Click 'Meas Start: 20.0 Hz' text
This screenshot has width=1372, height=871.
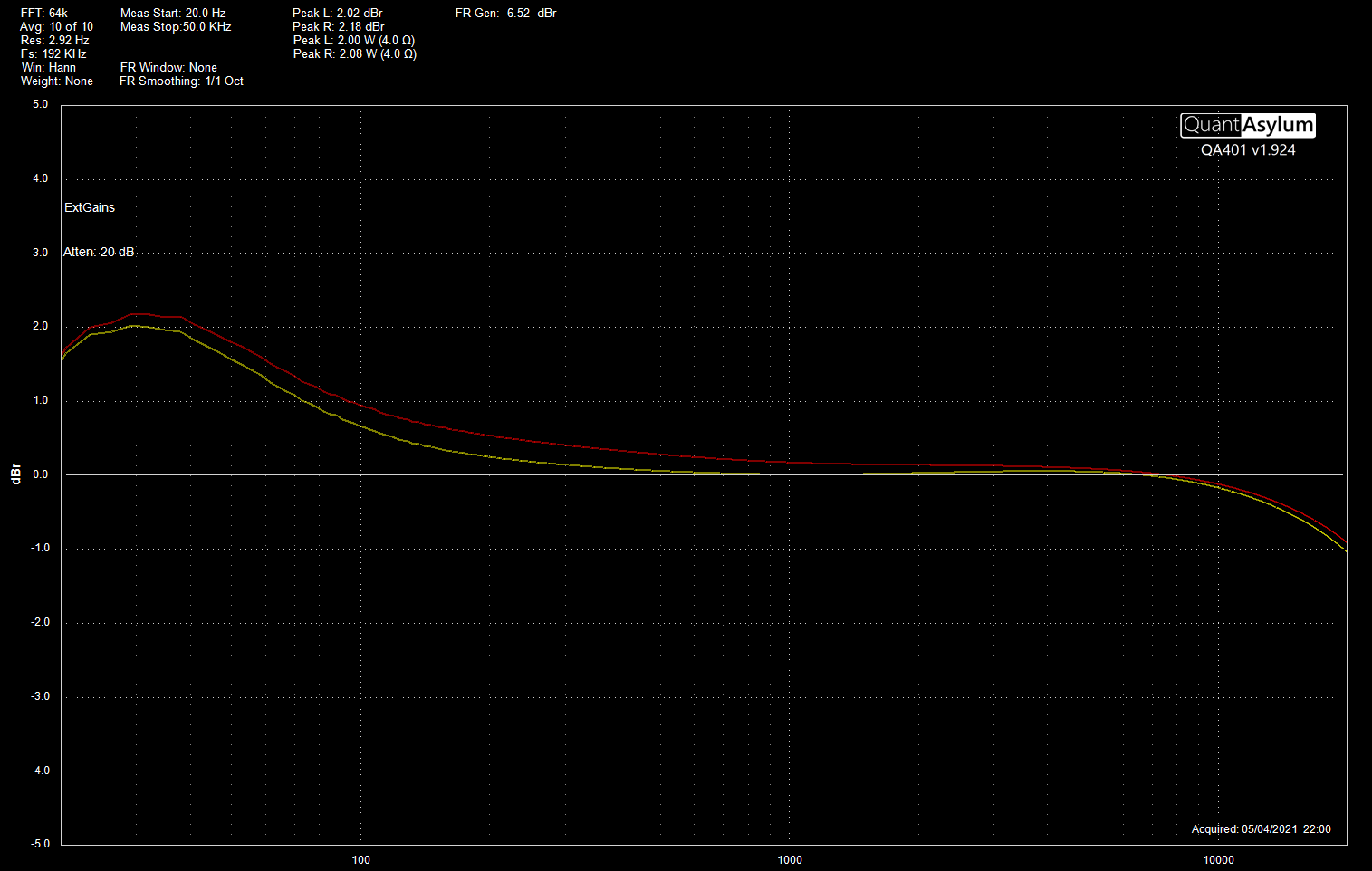tap(173, 14)
